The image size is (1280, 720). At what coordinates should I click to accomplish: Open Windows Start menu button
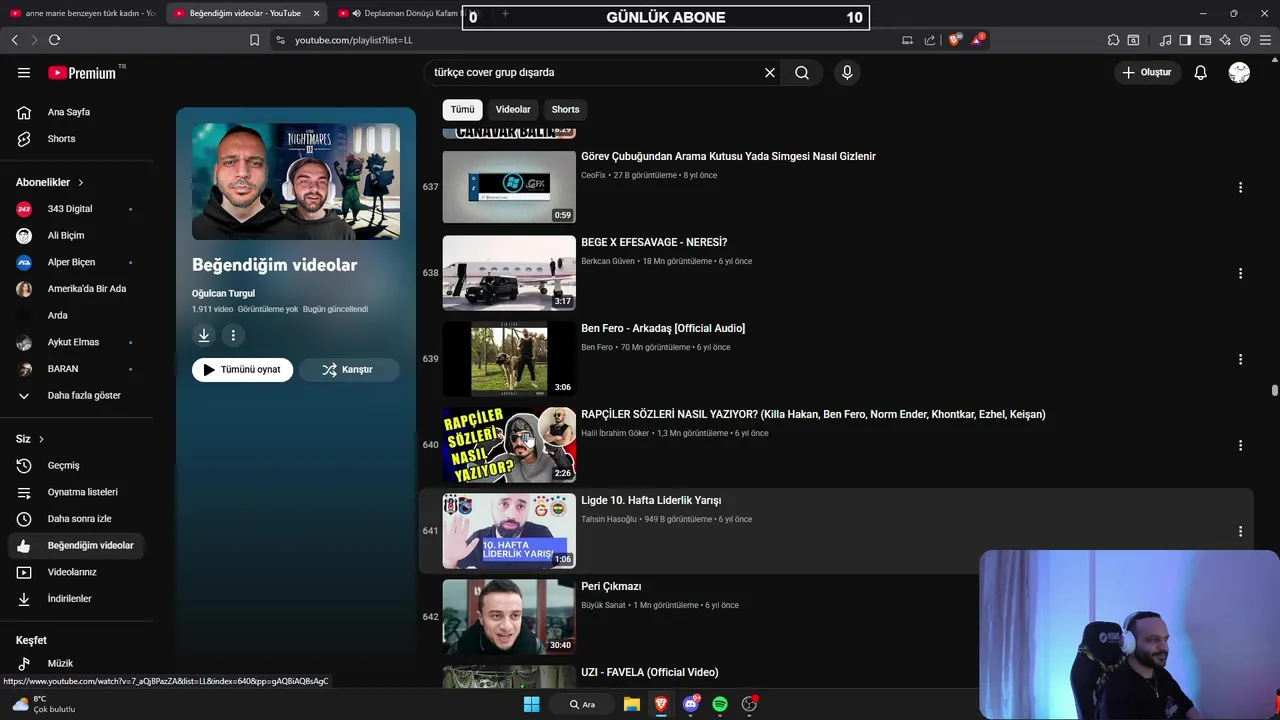coord(532,704)
